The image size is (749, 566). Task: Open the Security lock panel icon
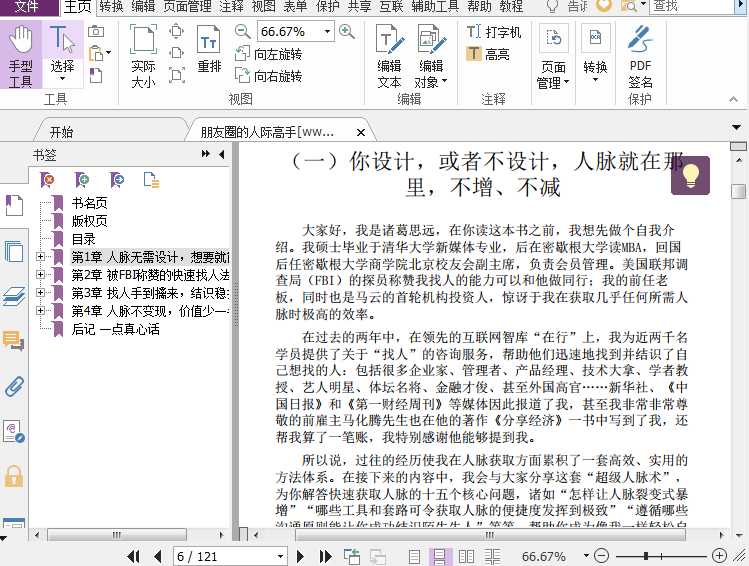14,476
